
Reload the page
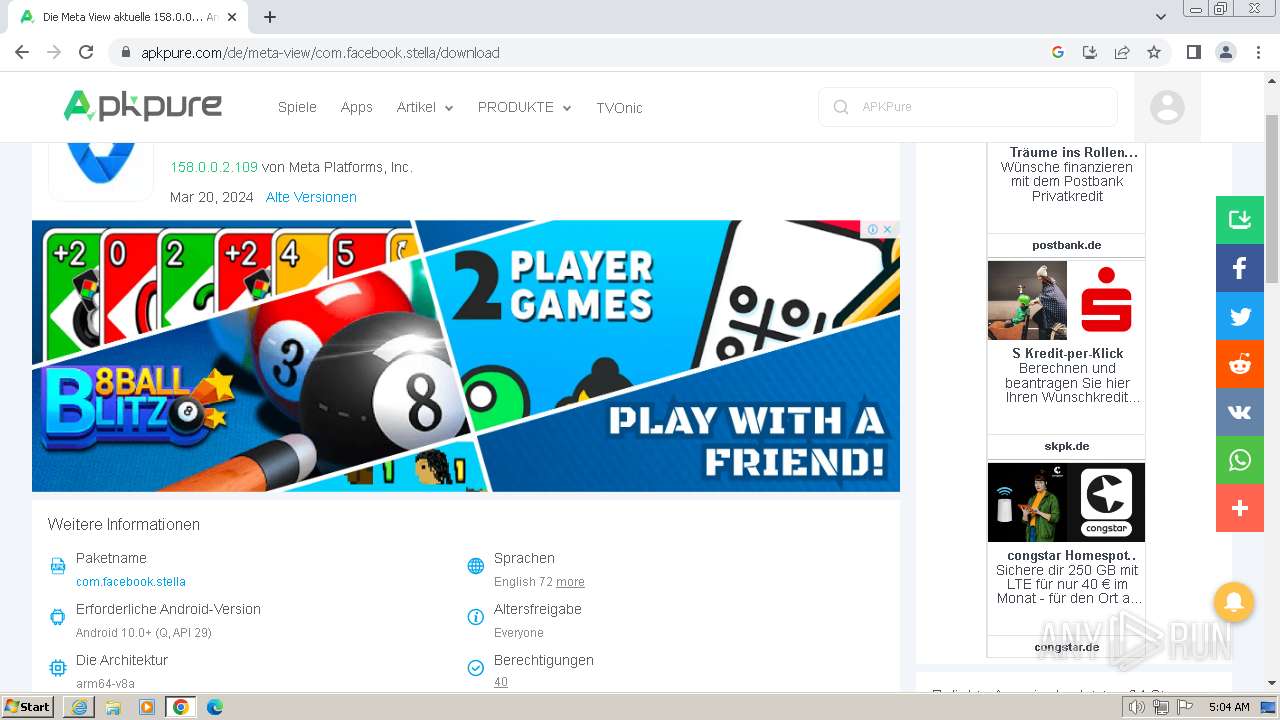pyautogui.click(x=86, y=52)
